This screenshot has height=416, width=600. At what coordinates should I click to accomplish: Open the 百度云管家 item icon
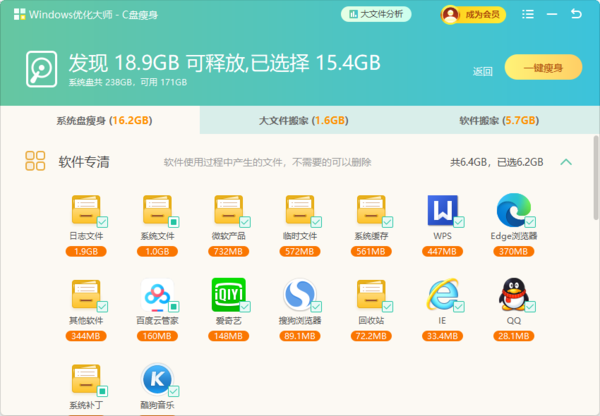click(157, 295)
